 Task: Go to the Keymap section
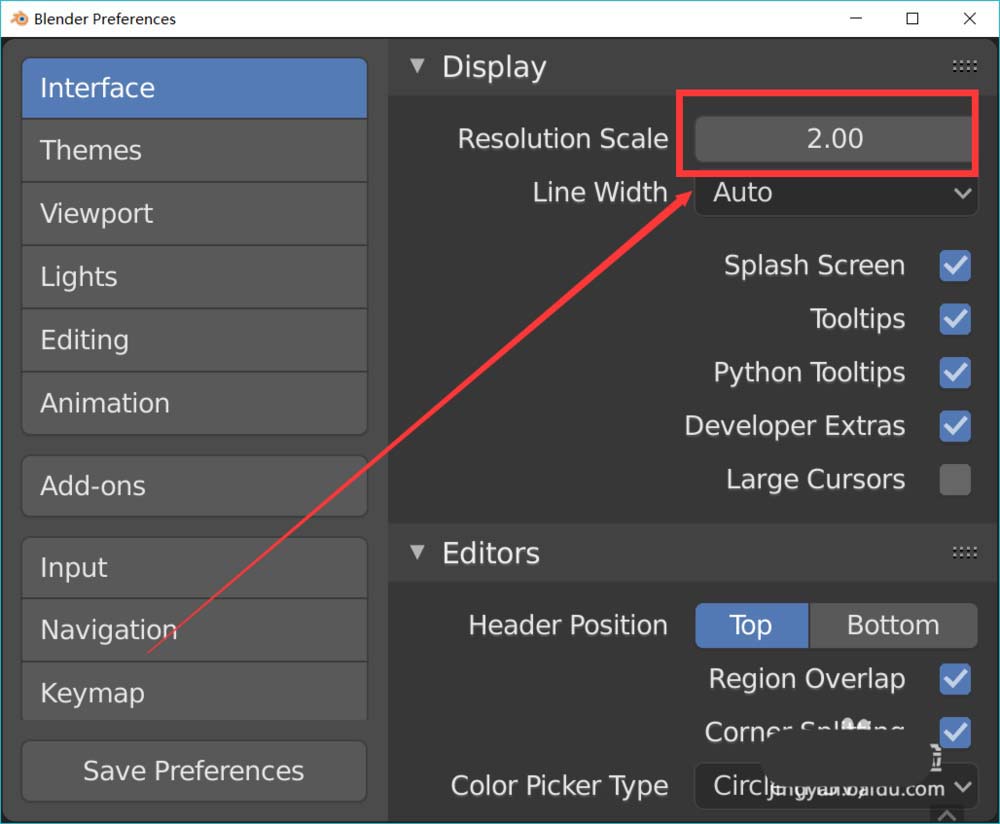[x=194, y=692]
